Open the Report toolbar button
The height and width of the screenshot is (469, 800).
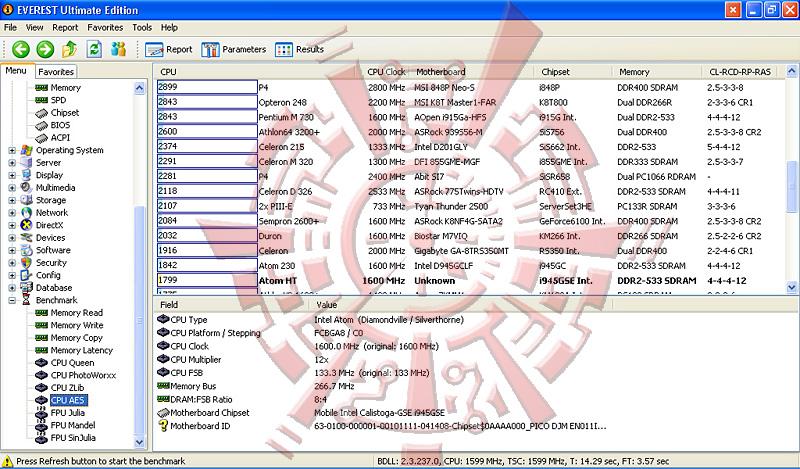[x=169, y=50]
